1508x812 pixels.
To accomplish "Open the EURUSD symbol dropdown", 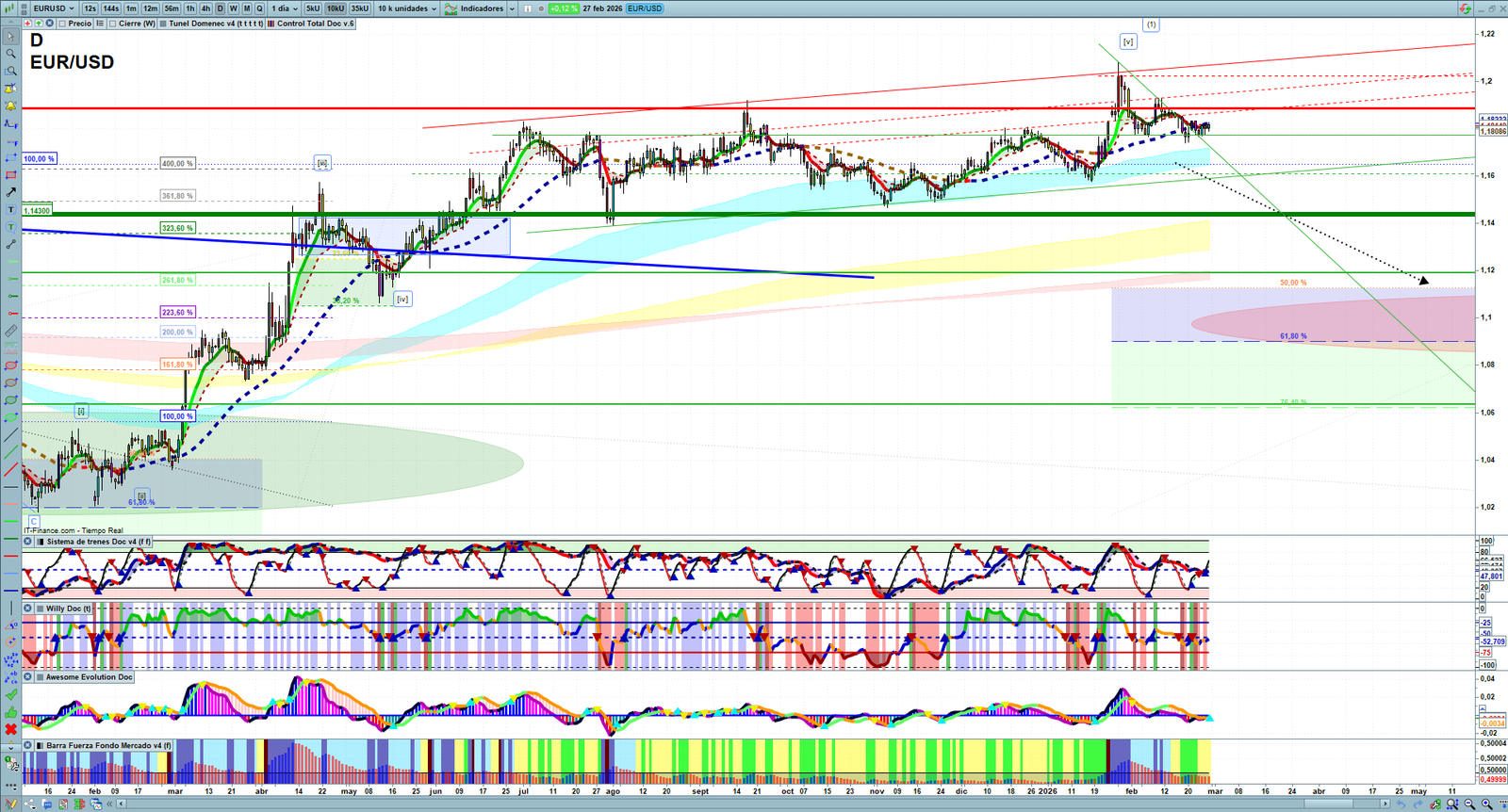I will click(54, 8).
